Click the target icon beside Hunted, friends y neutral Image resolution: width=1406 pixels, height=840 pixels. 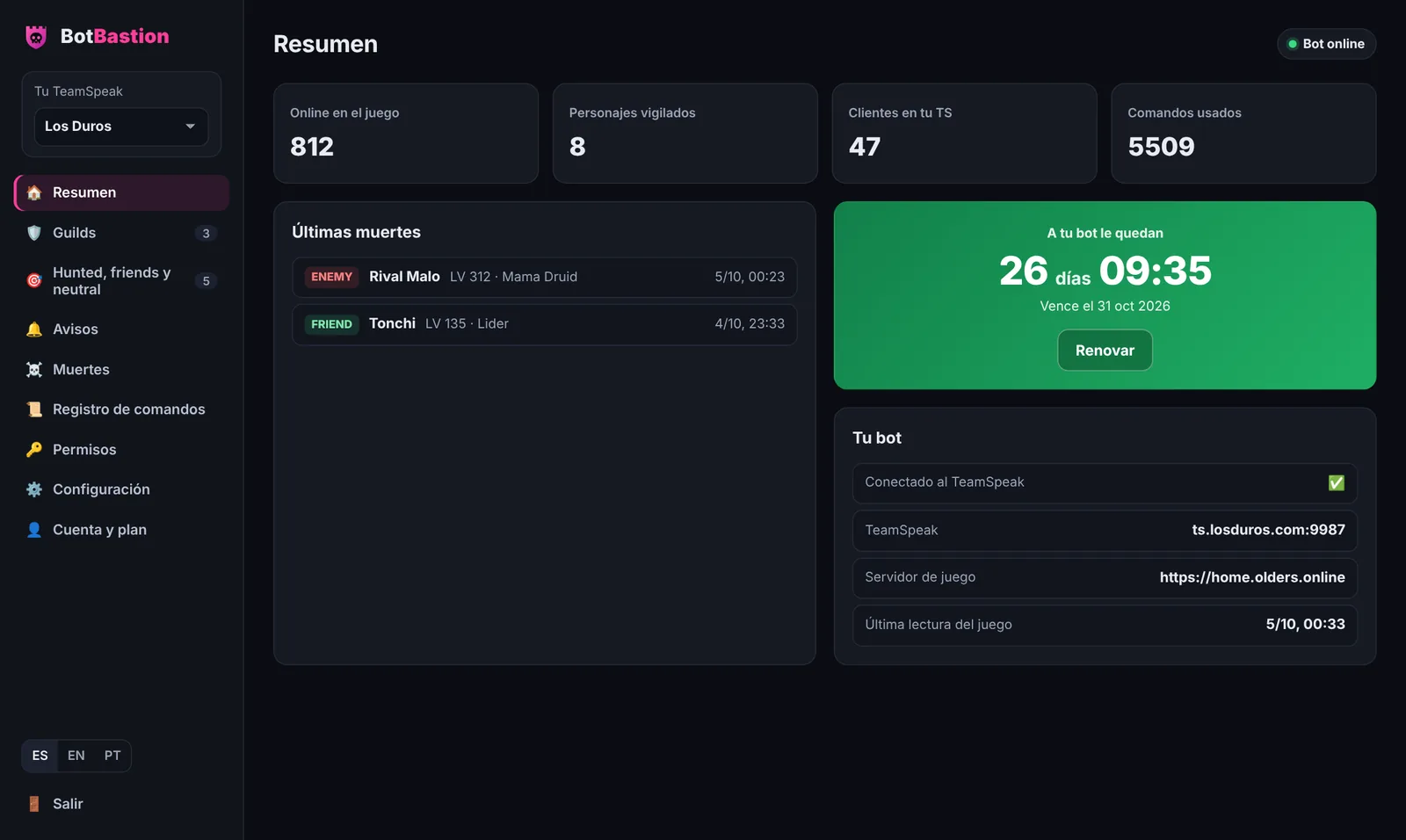(x=34, y=281)
